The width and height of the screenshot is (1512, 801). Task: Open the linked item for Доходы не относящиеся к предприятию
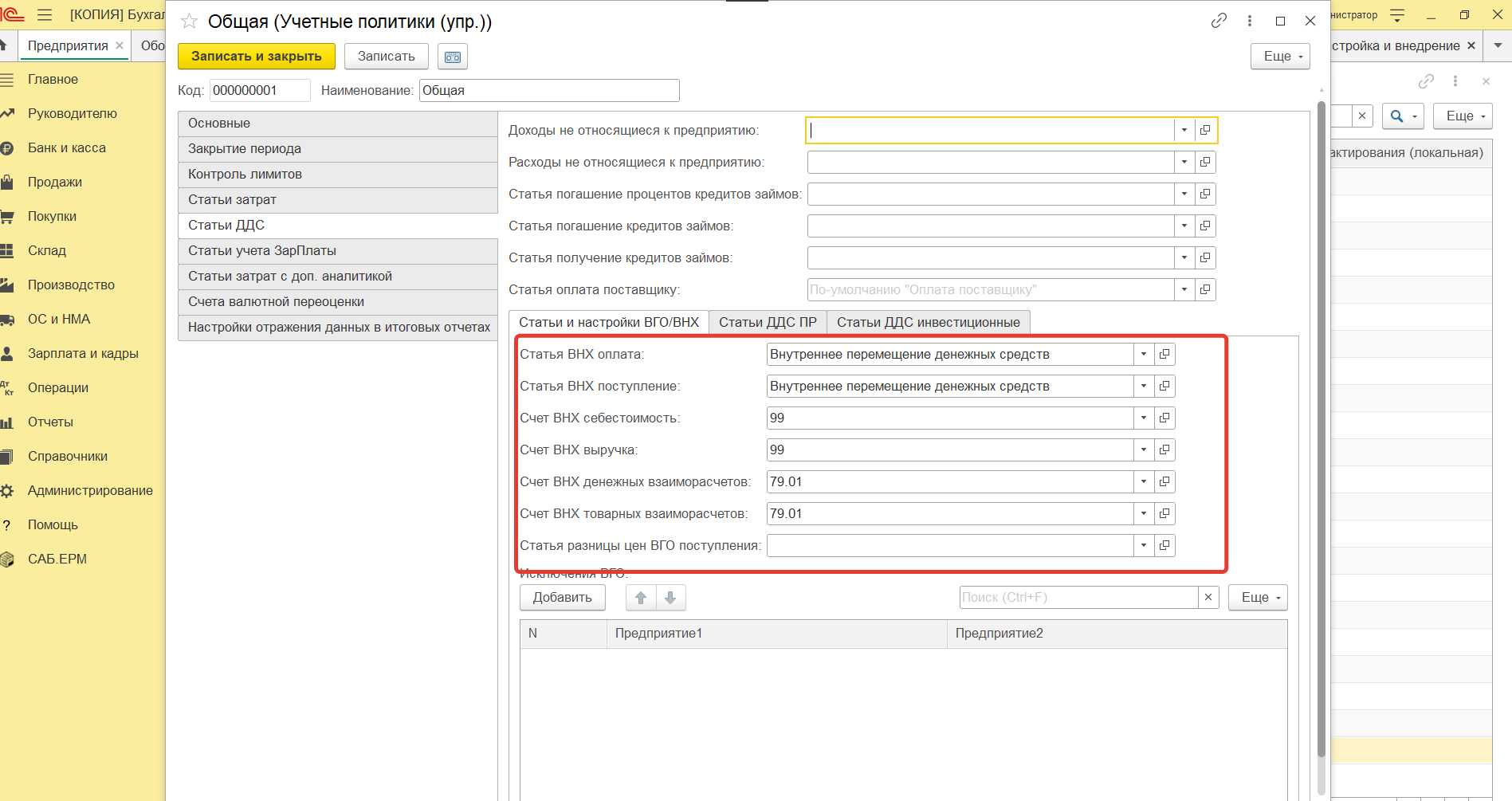tap(1205, 130)
